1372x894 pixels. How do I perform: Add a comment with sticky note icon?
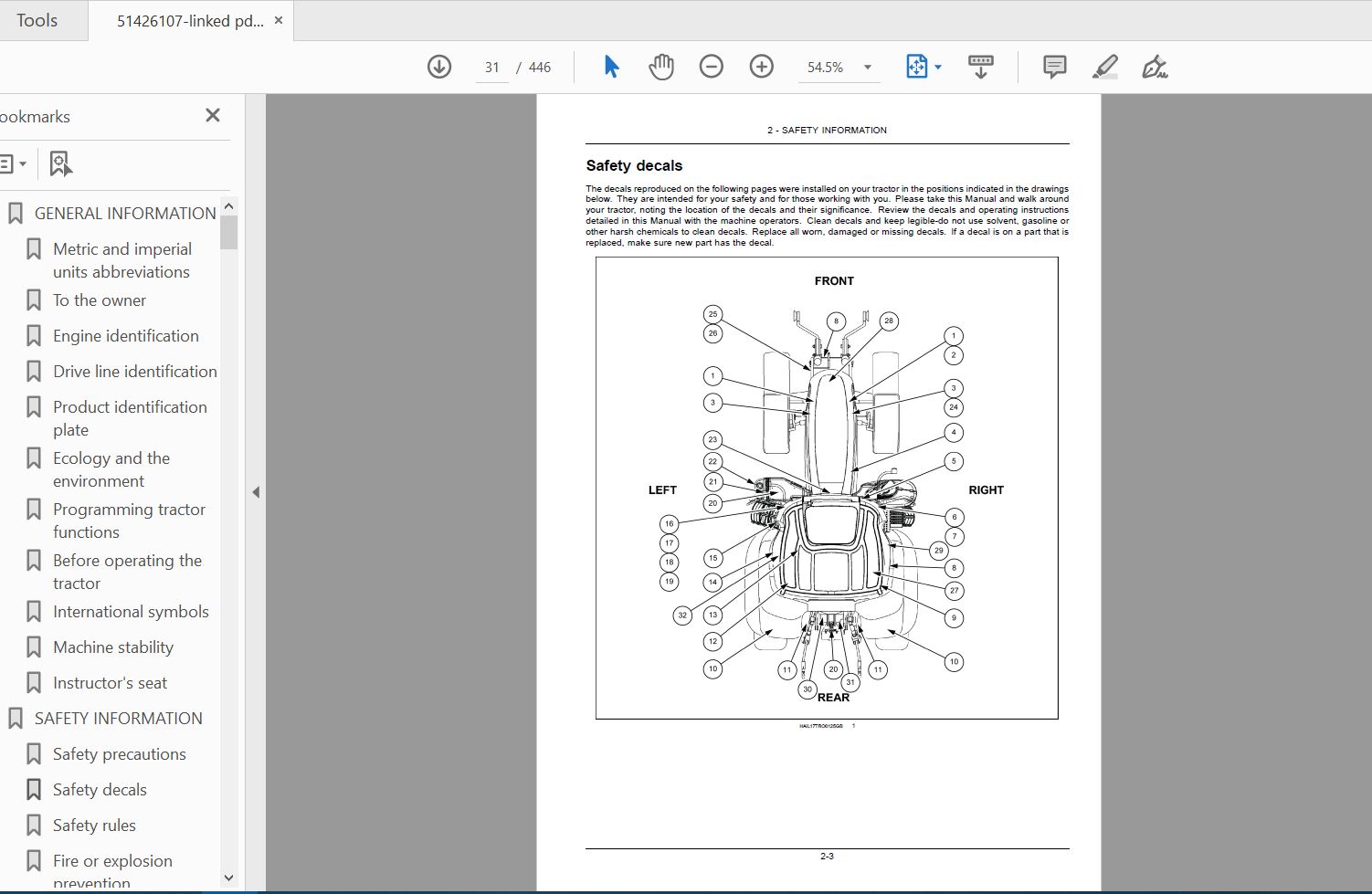1054,67
